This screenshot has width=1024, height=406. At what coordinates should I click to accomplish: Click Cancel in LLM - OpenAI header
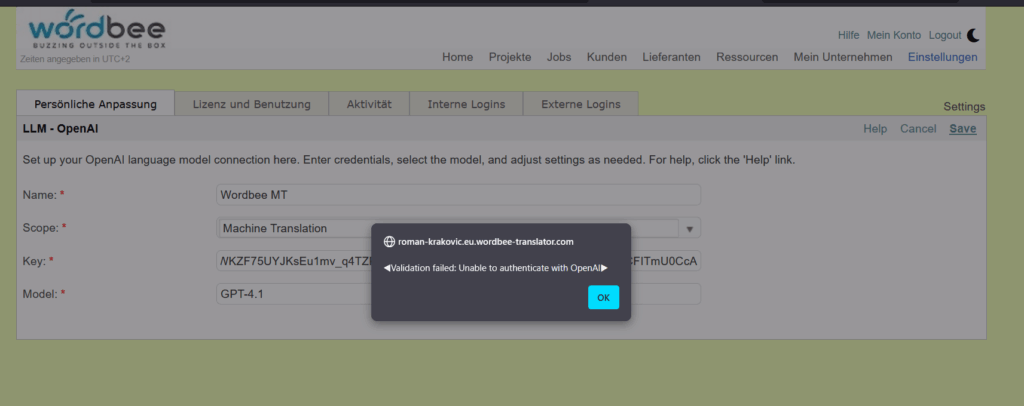(x=918, y=129)
